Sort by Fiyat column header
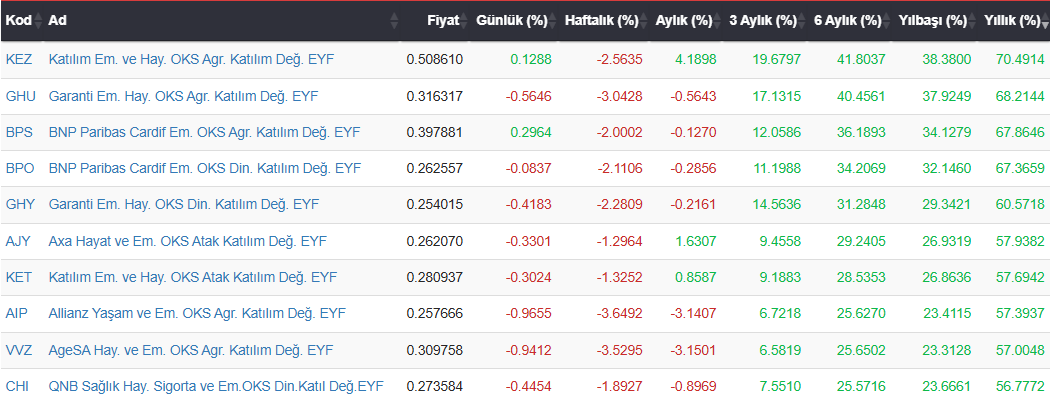This screenshot has height=402, width=1050. coord(443,21)
